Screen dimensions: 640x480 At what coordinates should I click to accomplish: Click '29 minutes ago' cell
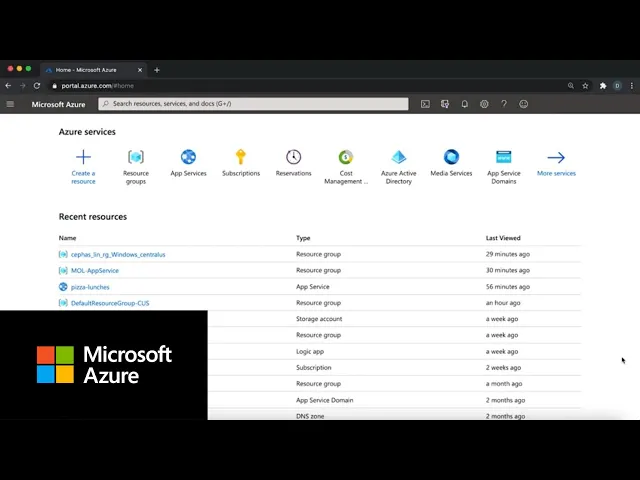[x=508, y=254]
